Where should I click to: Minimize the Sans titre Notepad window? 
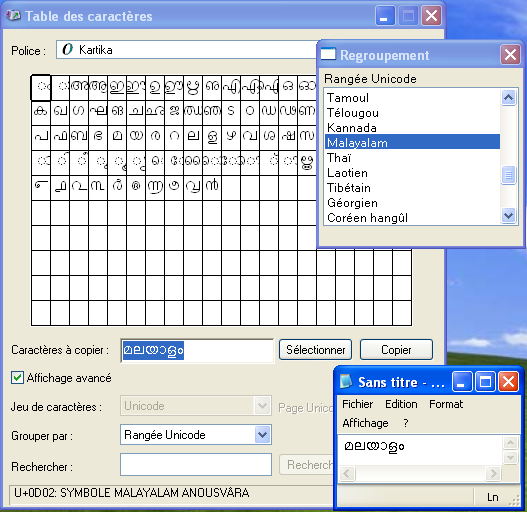pos(461,382)
